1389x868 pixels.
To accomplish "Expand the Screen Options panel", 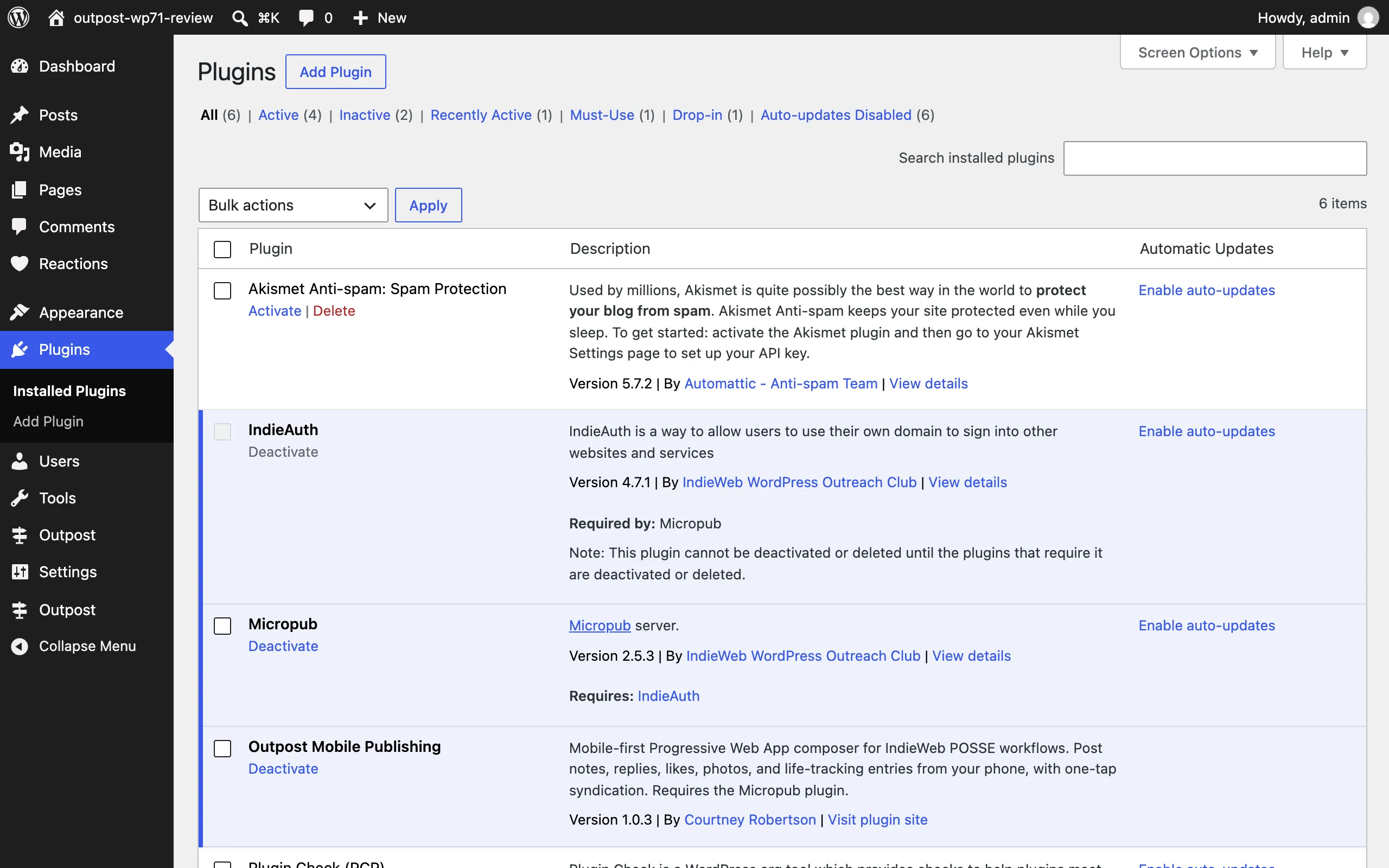I will (x=1197, y=52).
